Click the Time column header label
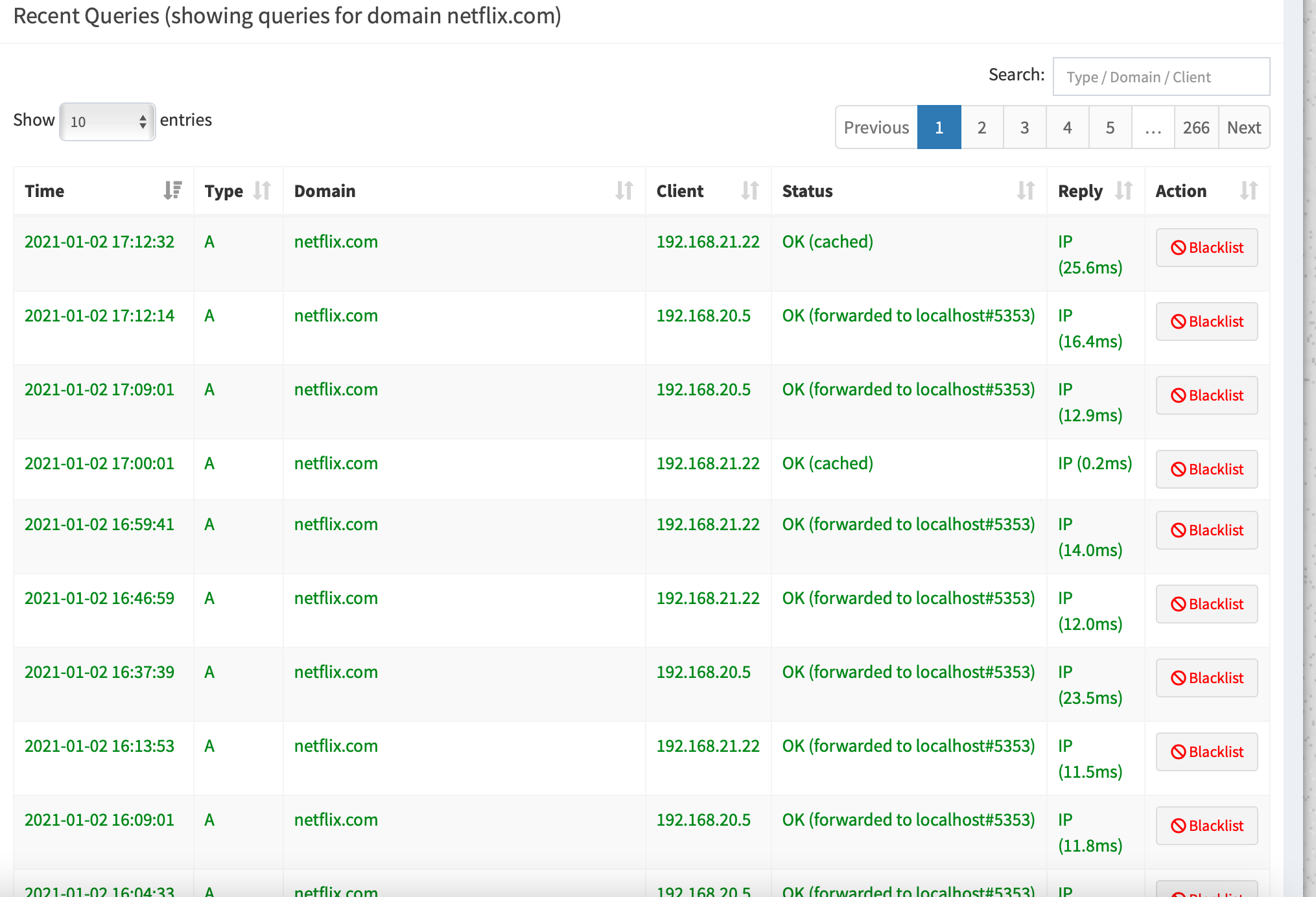Screen dimensions: 1316x897 coord(44,191)
